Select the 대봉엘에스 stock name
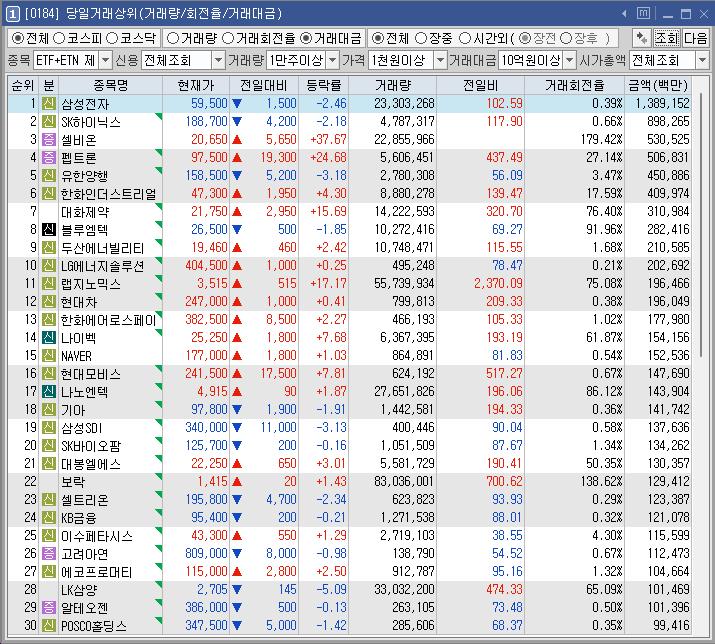Viewport: 715px width, 644px height. 91,464
